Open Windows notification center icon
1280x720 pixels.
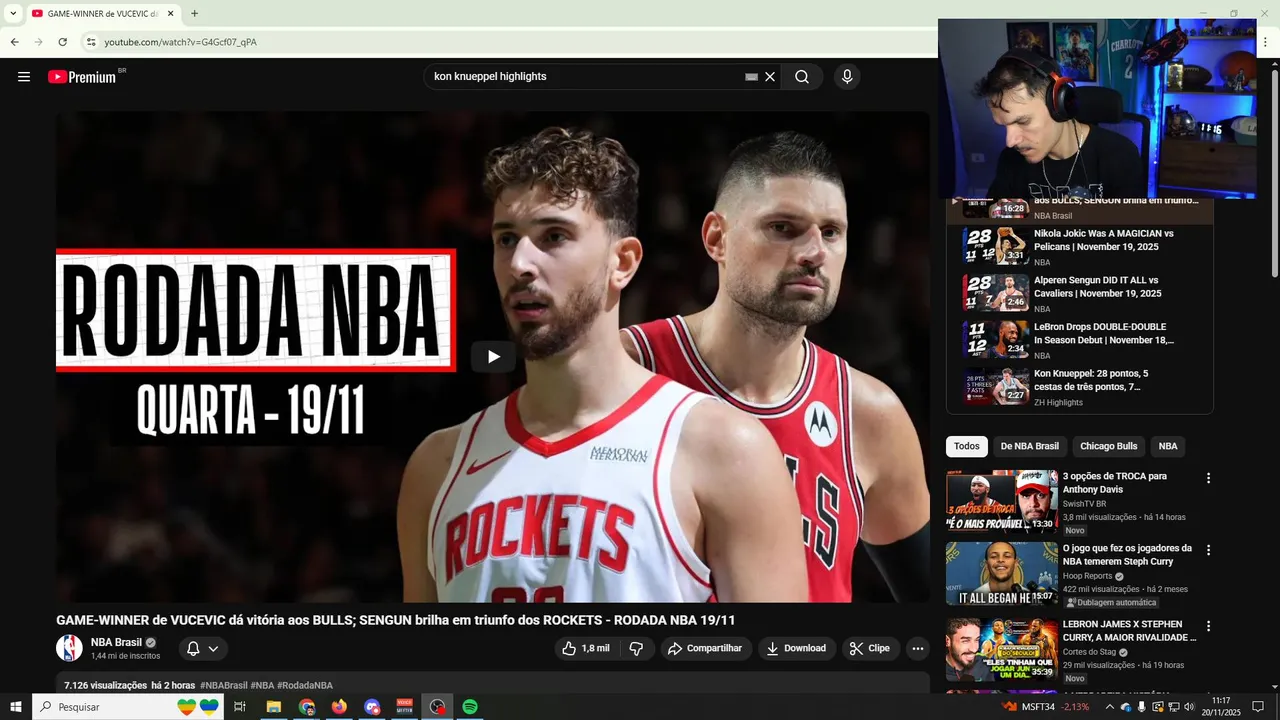coord(1258,707)
